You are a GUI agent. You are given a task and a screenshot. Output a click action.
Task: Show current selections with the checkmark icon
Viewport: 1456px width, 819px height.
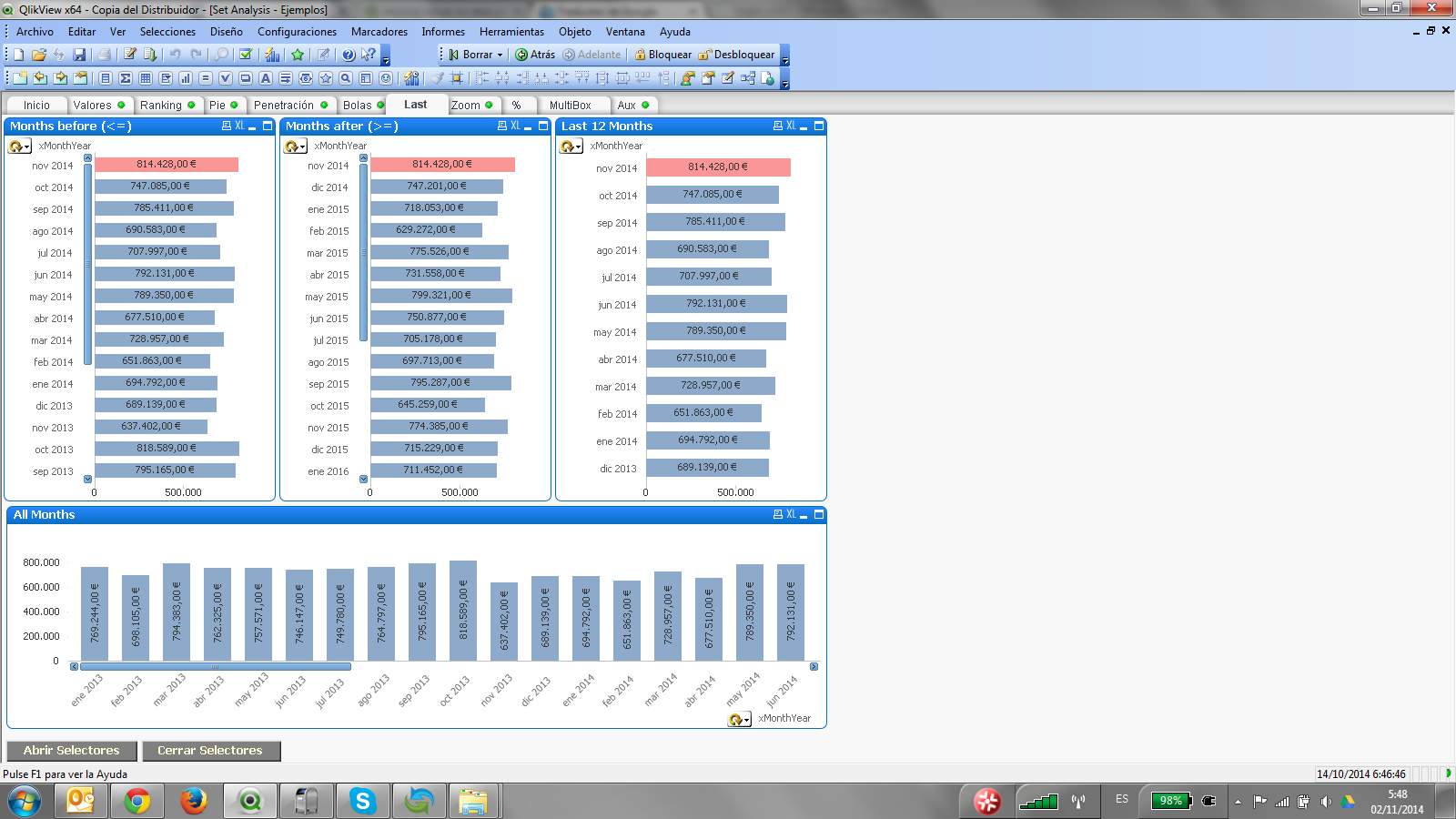245,55
